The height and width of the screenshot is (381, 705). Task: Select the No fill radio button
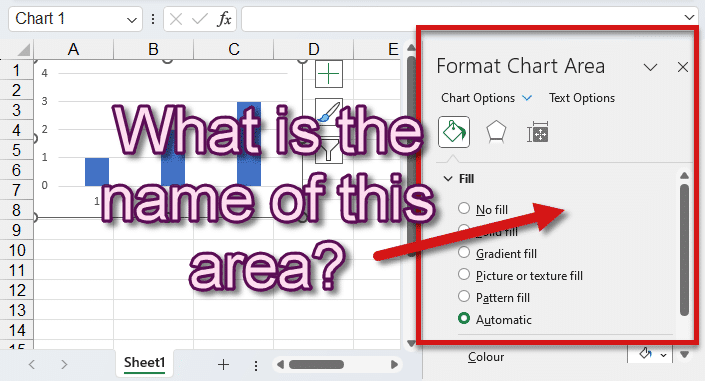tap(464, 208)
